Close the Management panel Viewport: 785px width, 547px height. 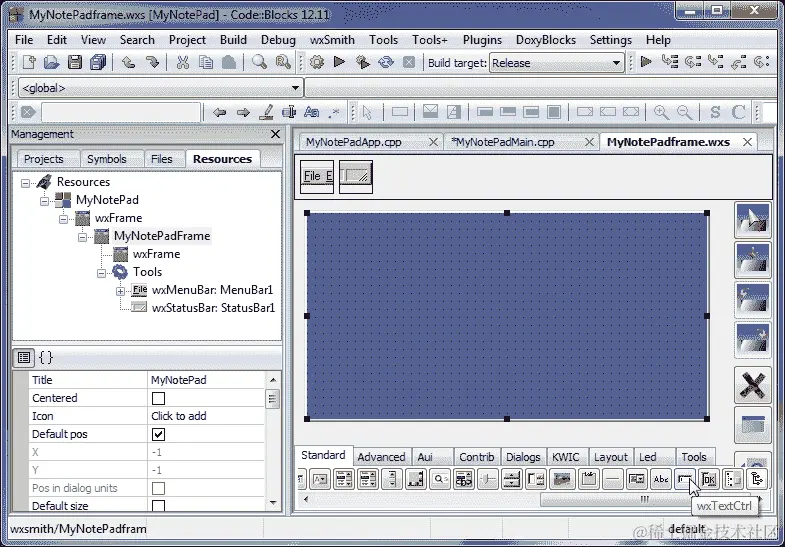[x=275, y=134]
